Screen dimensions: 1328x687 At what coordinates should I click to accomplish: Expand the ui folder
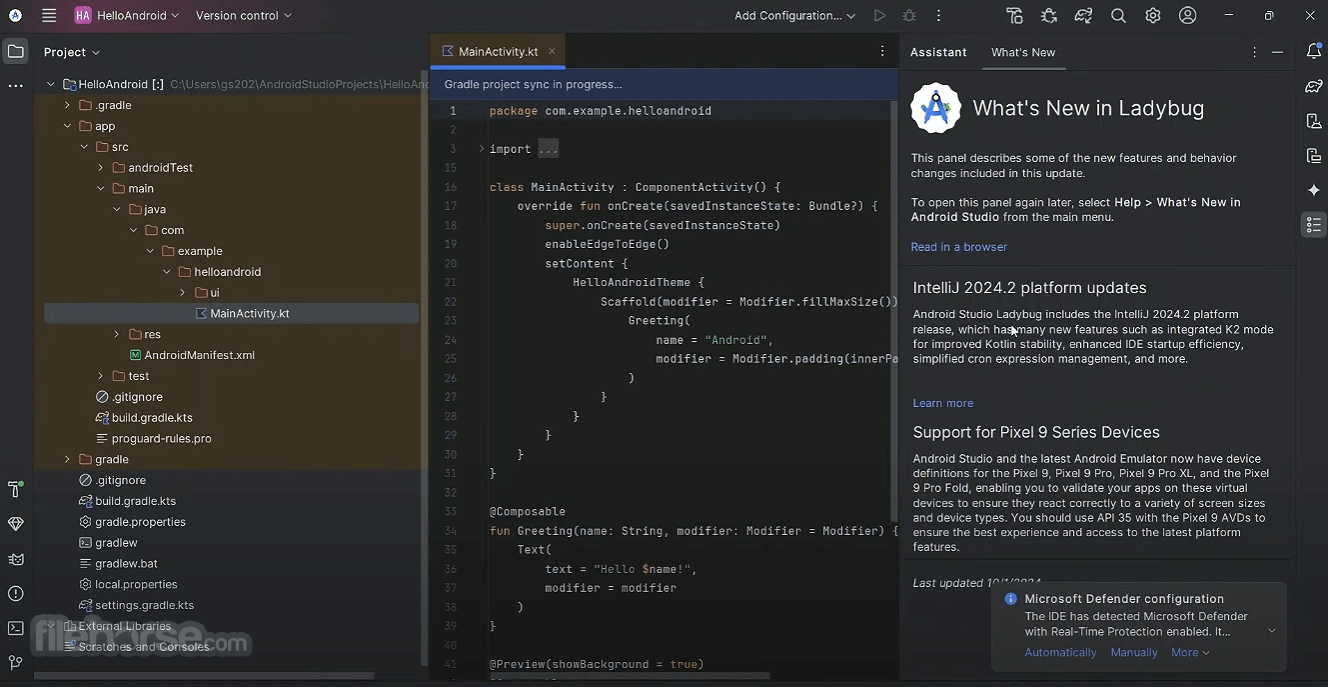[183, 293]
